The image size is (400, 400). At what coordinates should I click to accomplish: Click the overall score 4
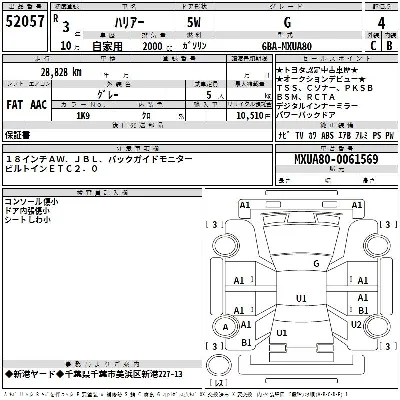pos(381,23)
